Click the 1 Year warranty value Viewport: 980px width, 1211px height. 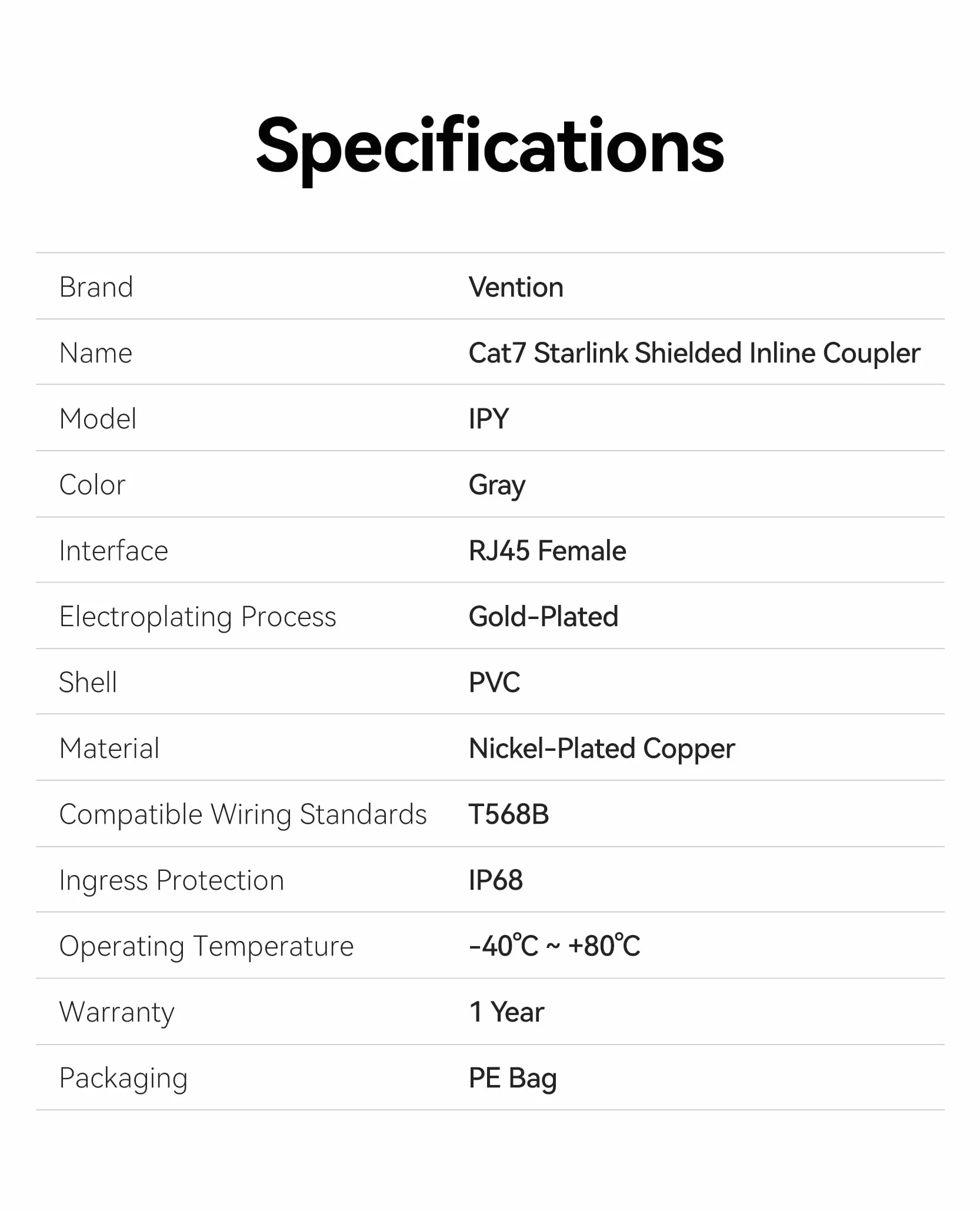(x=506, y=1012)
